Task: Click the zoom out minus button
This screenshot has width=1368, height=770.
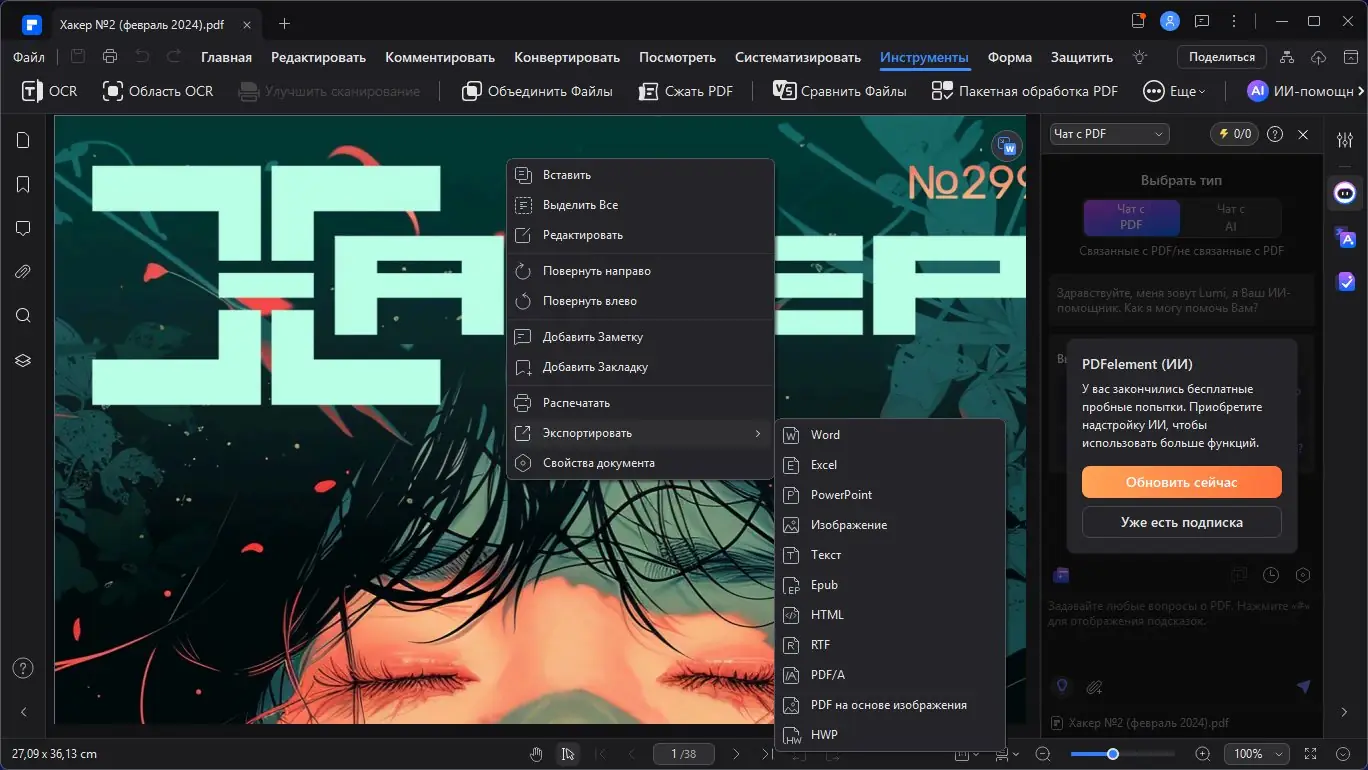Action: pyautogui.click(x=1043, y=754)
